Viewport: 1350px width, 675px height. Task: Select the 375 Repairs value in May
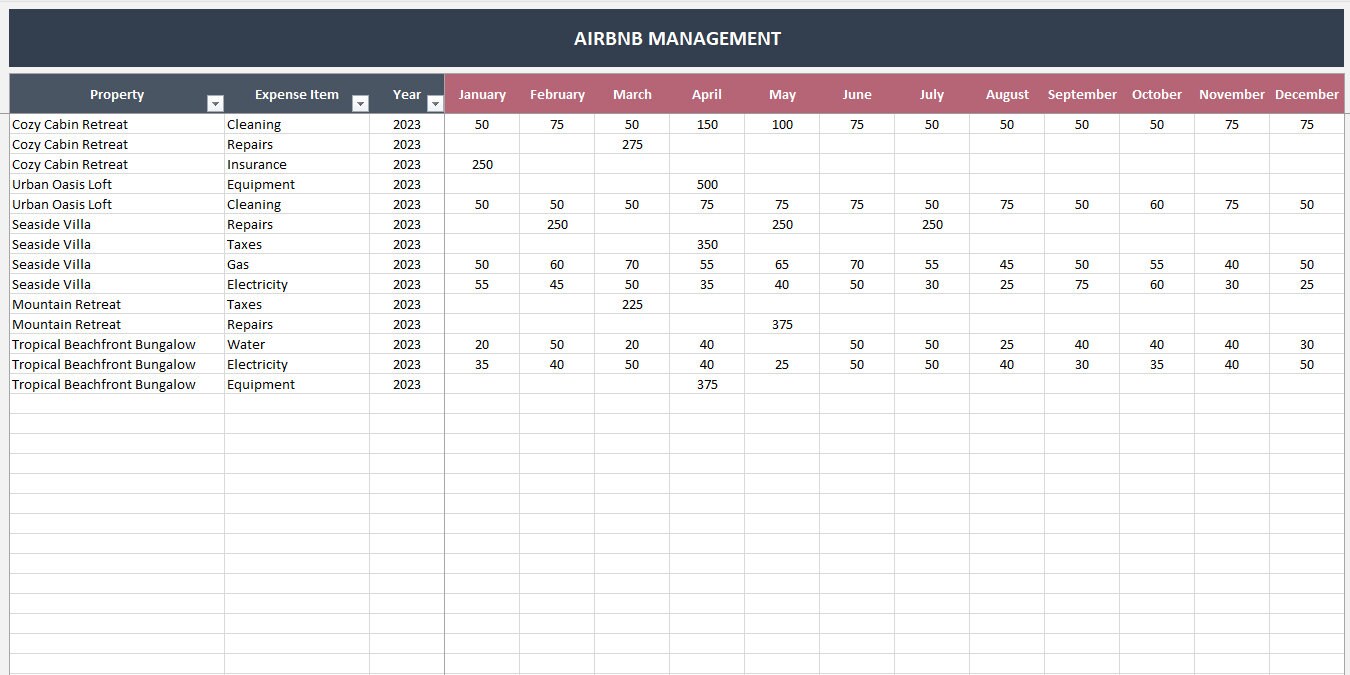click(782, 324)
